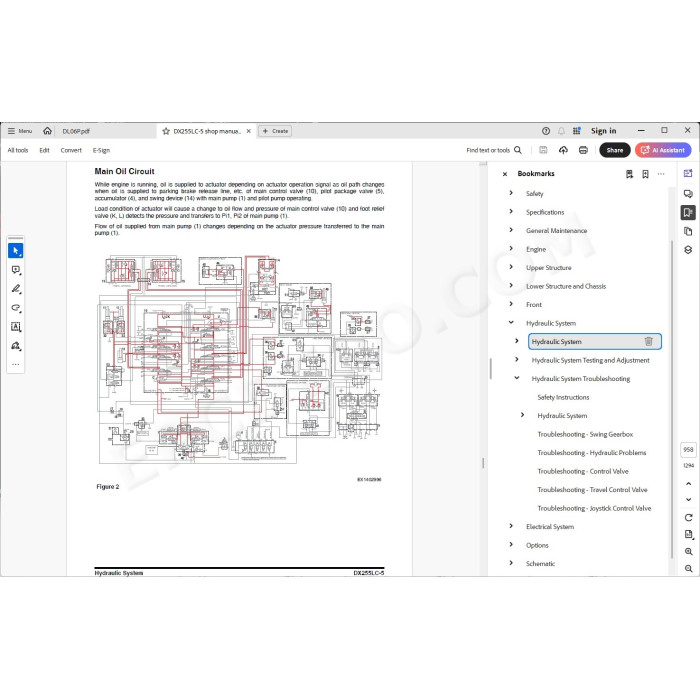700x700 pixels.
Task: Choose the Select arrow tool
Action: point(16,250)
